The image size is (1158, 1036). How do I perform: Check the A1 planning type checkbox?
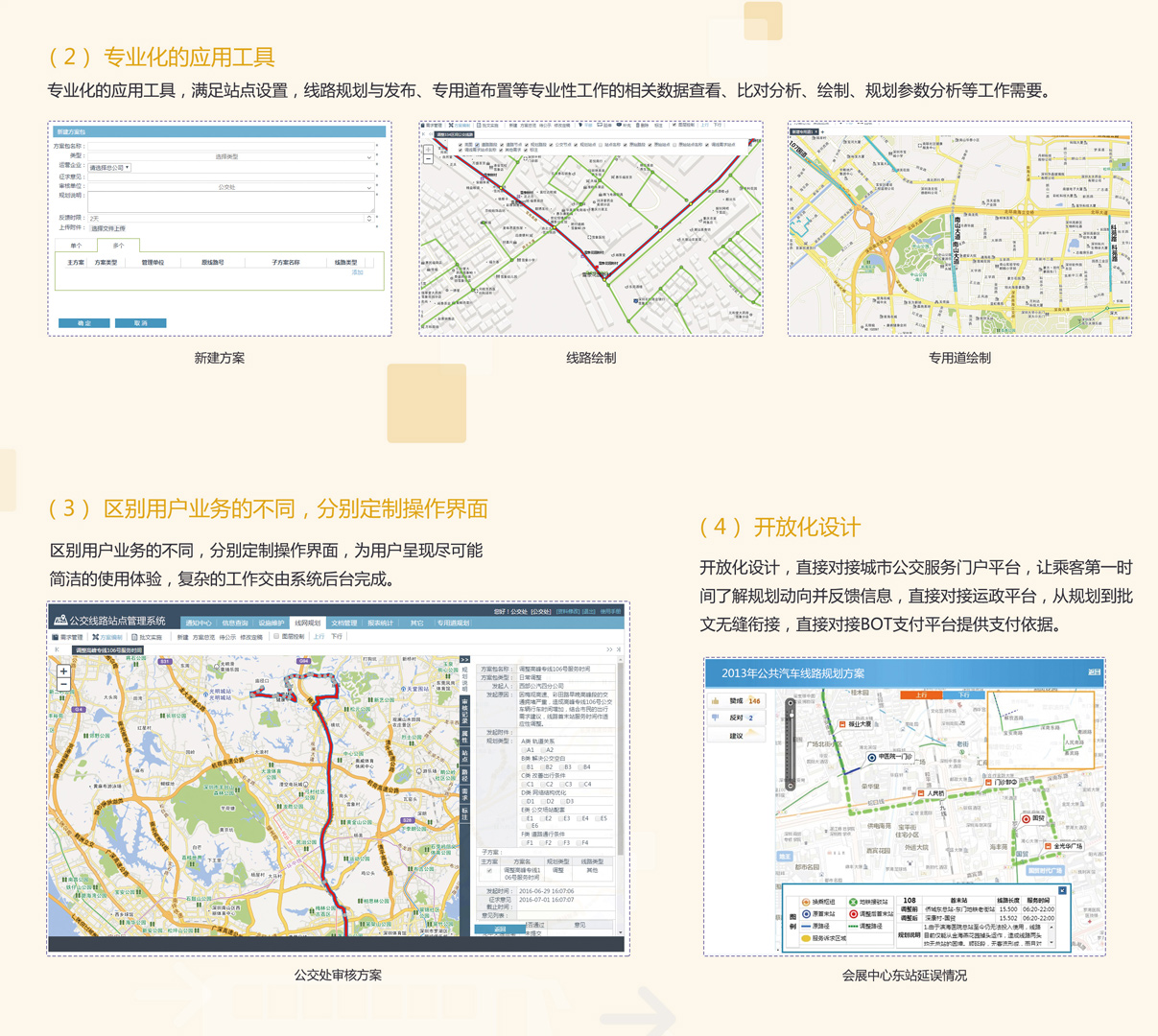coord(524,750)
